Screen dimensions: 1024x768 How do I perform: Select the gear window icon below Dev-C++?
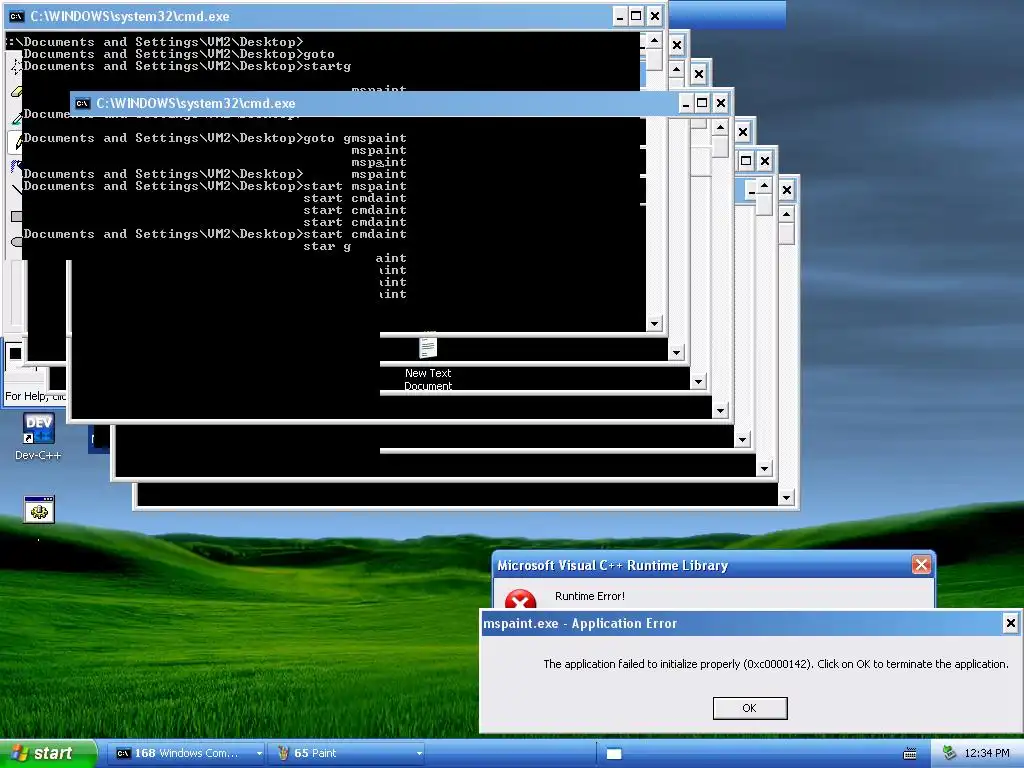[x=39, y=509]
